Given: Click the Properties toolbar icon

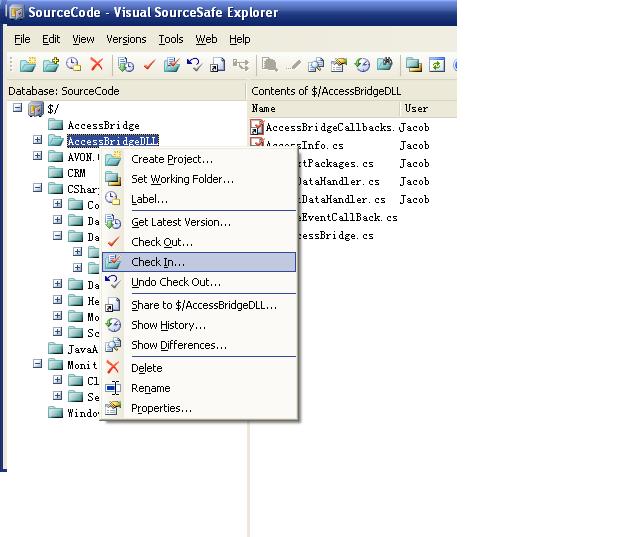Looking at the screenshot, I should click(x=339, y=64).
